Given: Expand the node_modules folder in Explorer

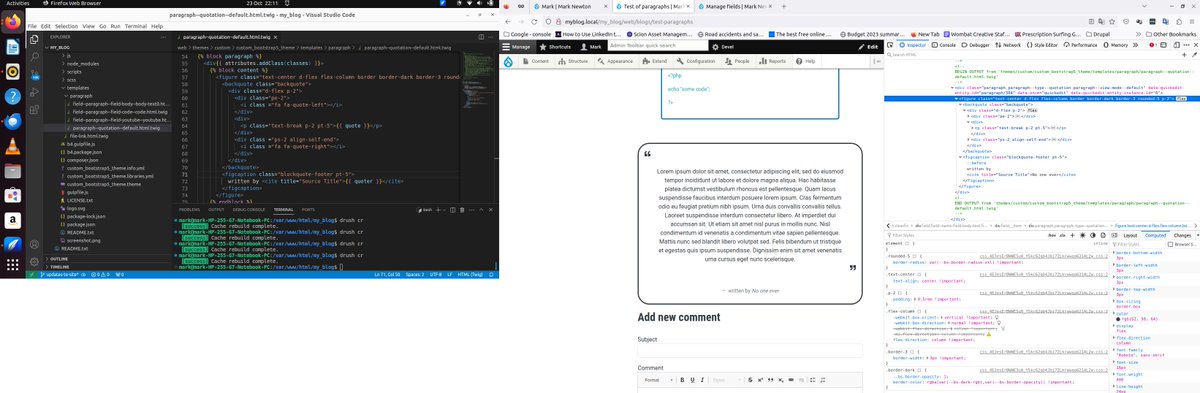Looking at the screenshot, I should [x=84, y=64].
